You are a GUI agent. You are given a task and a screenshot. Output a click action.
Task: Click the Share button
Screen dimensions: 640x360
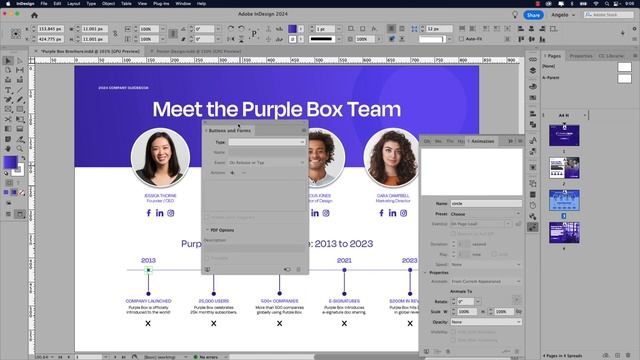click(533, 15)
